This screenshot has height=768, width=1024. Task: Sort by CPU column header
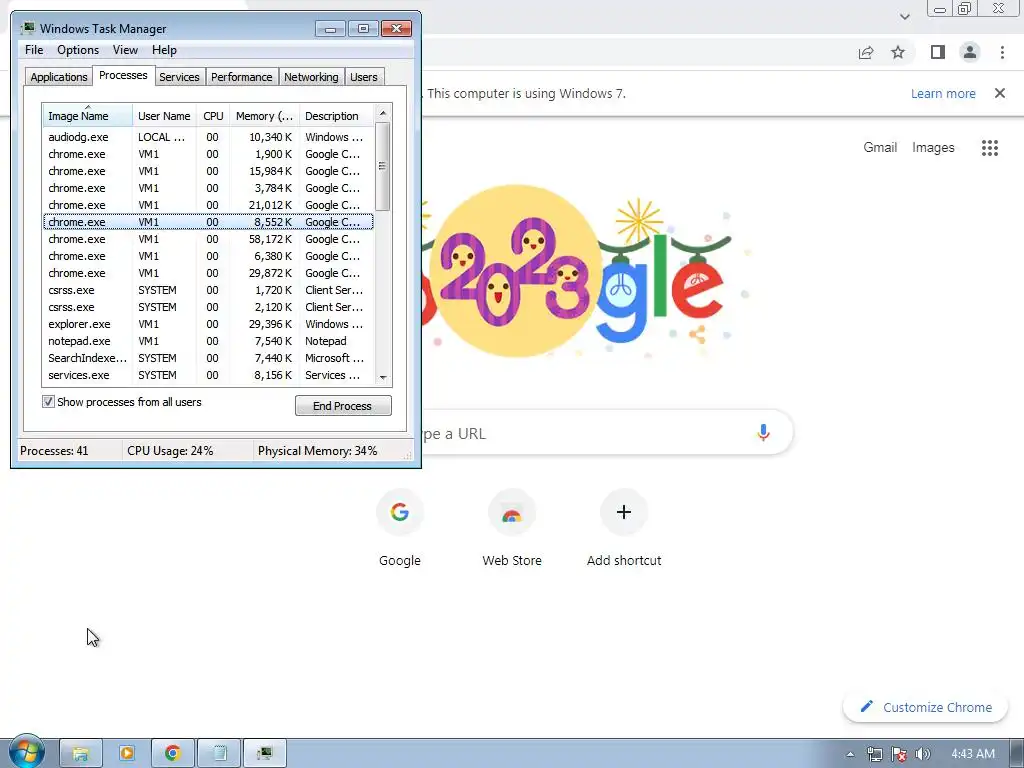[213, 116]
